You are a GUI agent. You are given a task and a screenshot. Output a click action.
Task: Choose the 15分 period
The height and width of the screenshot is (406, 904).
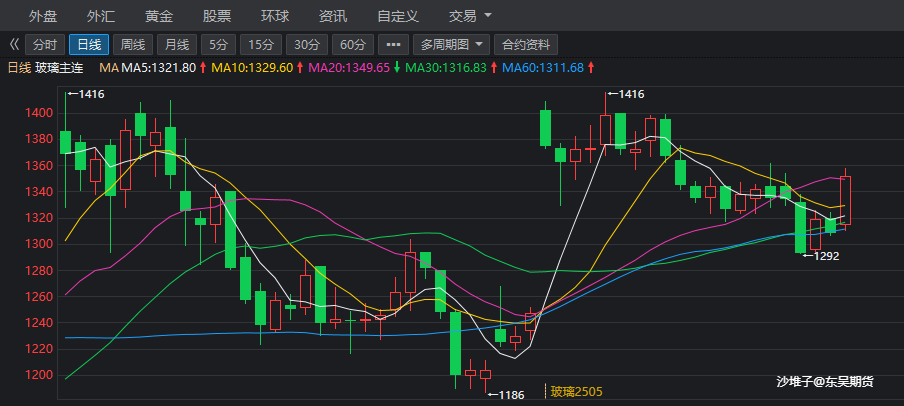pos(261,44)
